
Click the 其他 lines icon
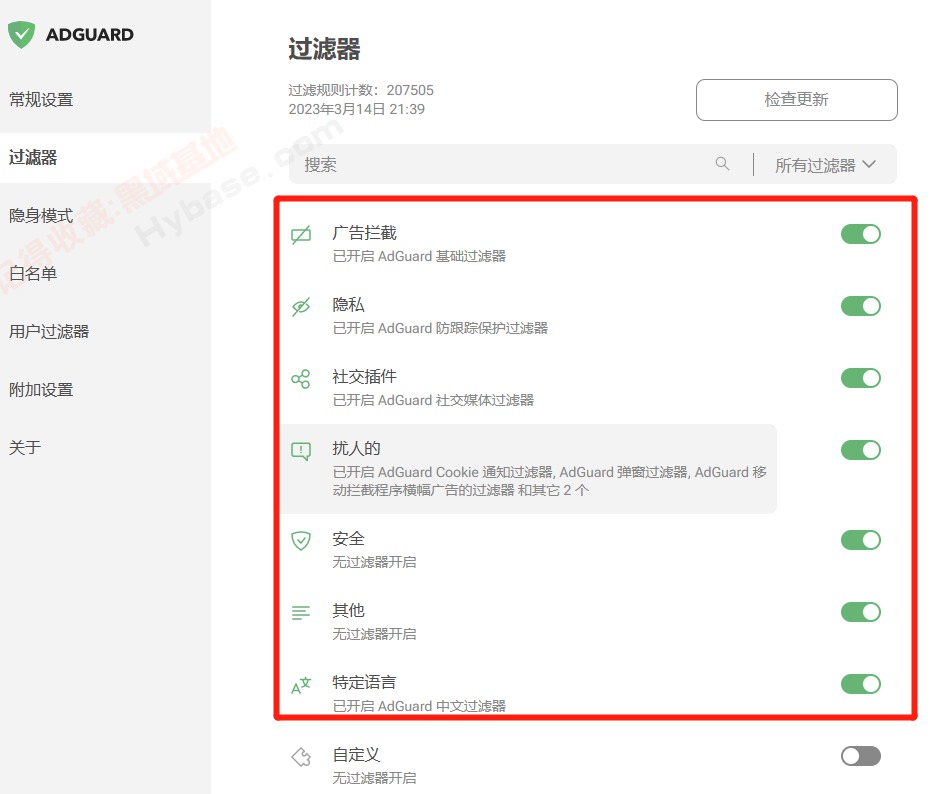pos(301,612)
